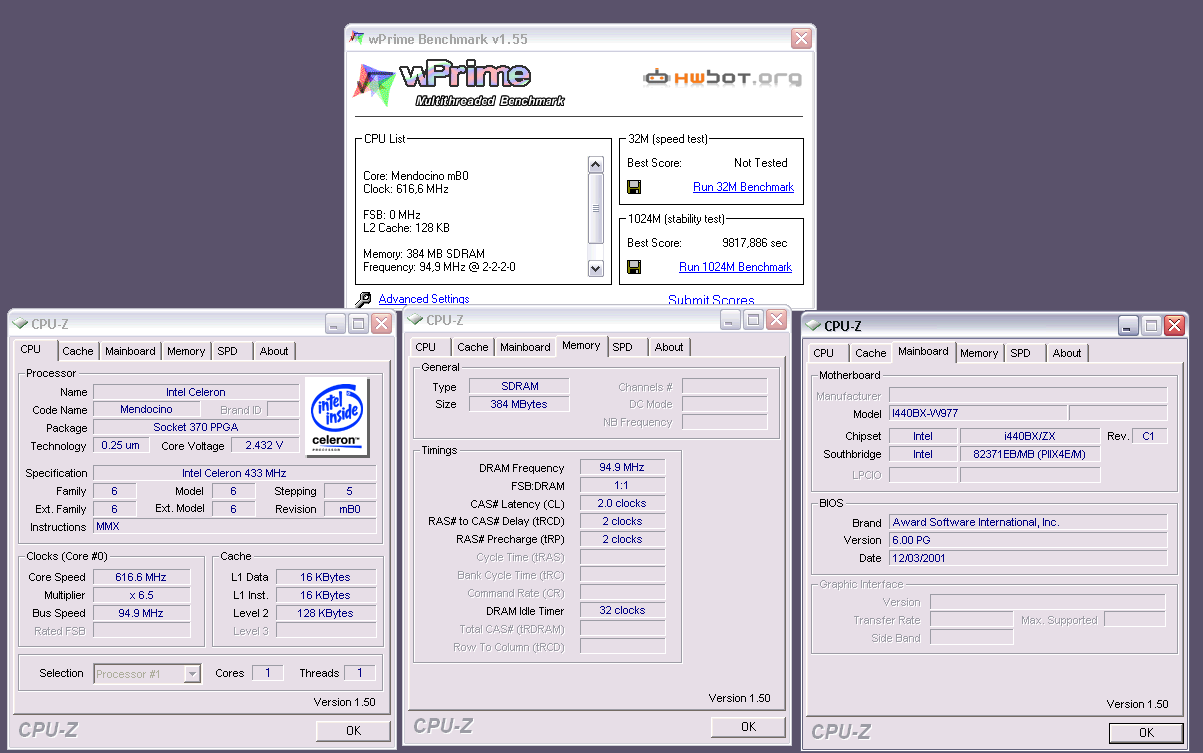1203x753 pixels.
Task: Open the Mainboard tab in left CPU-Z window
Action: click(131, 351)
